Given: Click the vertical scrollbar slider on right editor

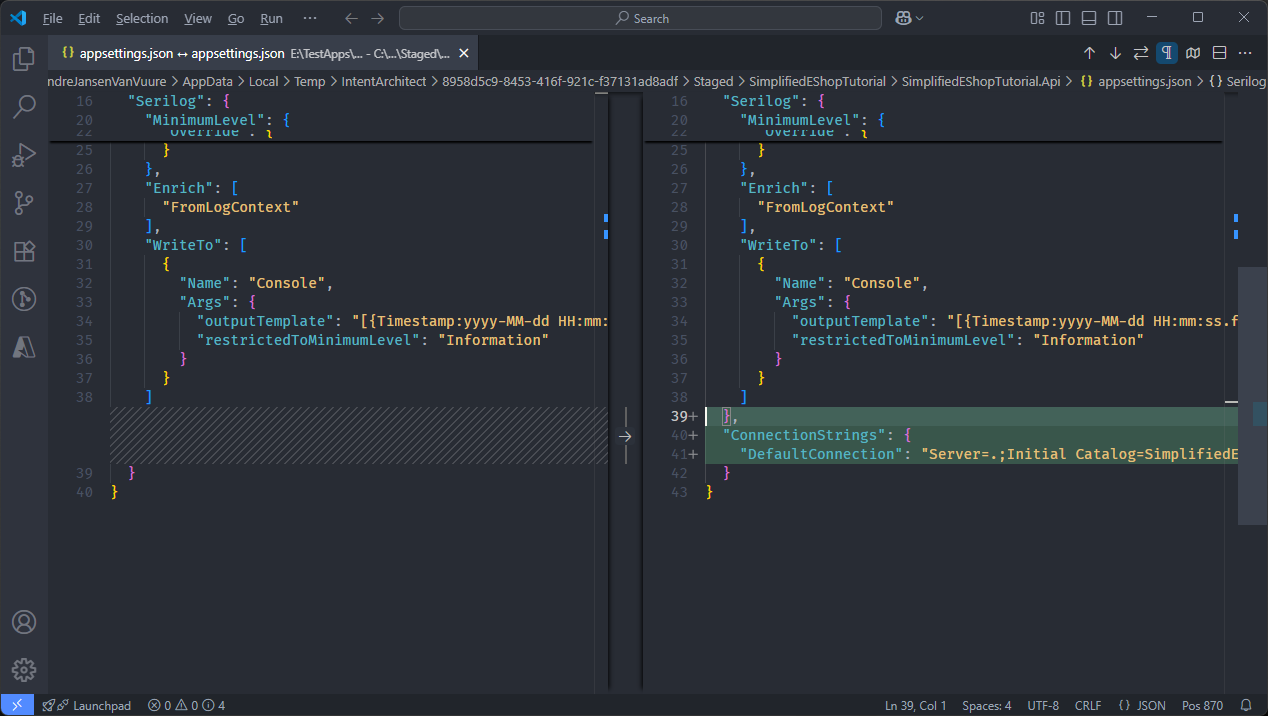Looking at the screenshot, I should point(1253,396).
